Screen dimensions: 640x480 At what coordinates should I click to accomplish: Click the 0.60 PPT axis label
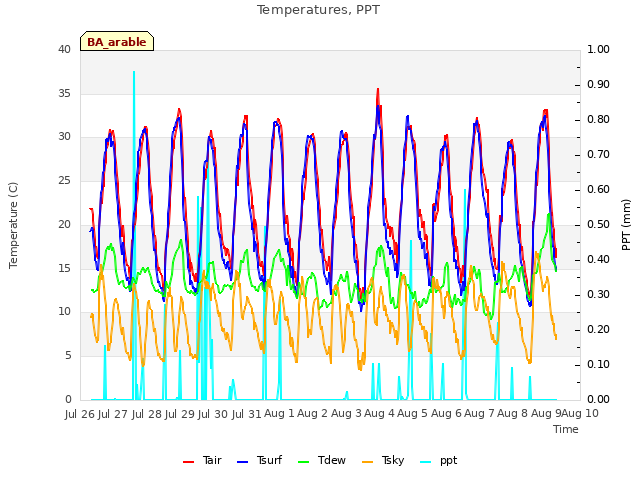(x=598, y=189)
